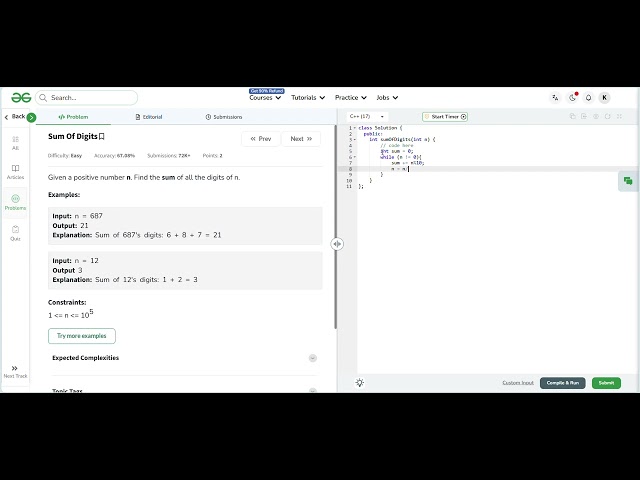
Task: Click line number 11 in the editor
Action: point(349,187)
